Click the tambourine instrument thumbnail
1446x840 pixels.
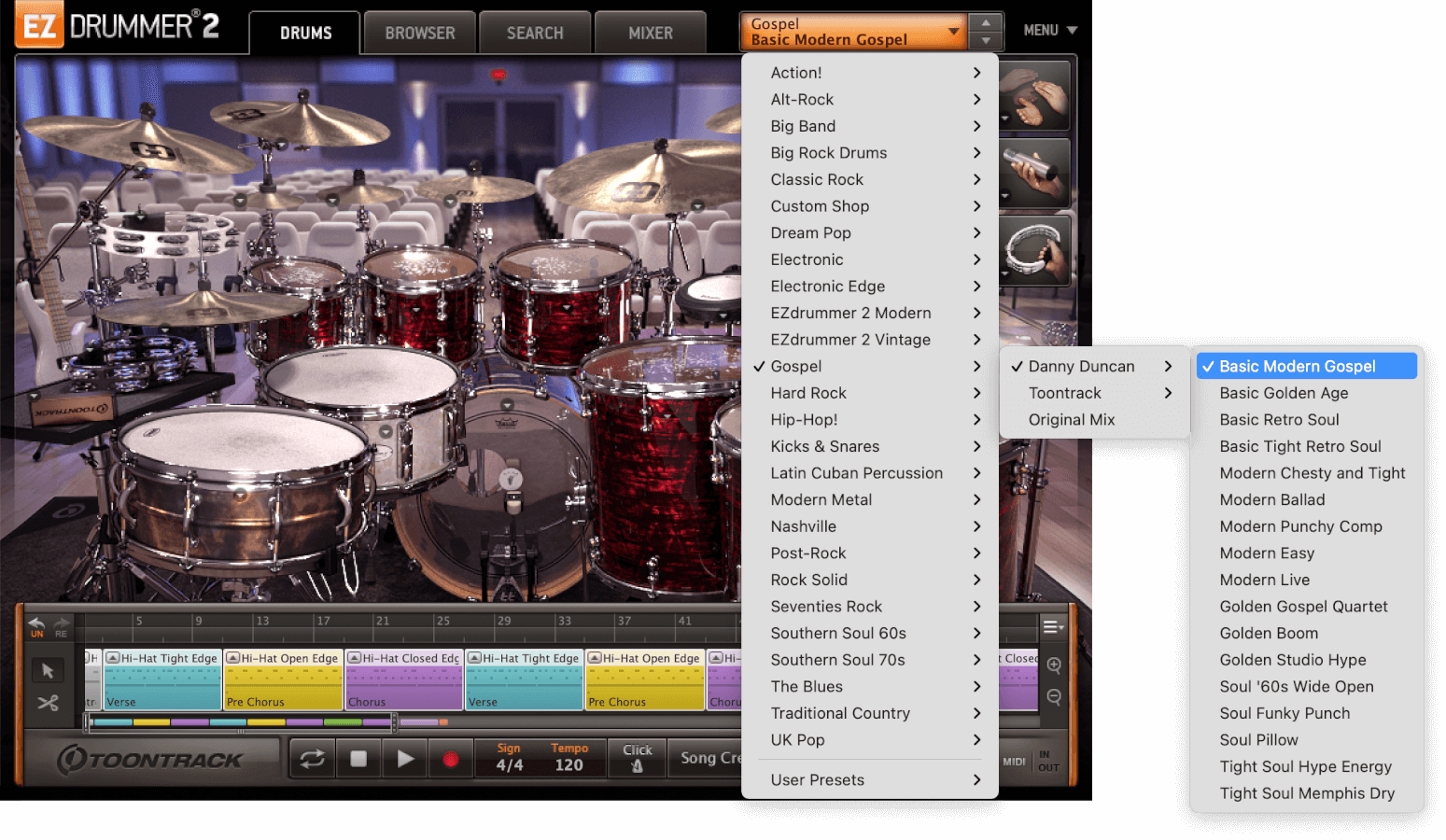point(1034,251)
